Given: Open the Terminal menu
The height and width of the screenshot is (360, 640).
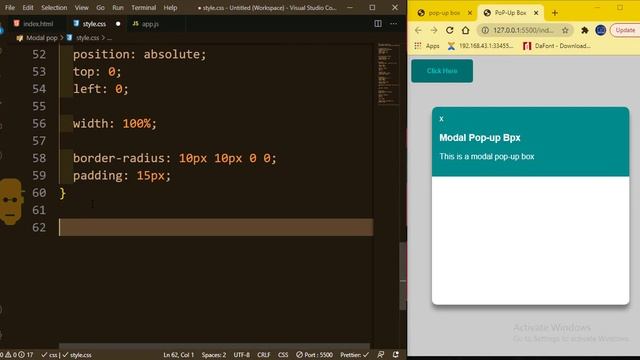Looking at the screenshot, I should pyautogui.click(x=143, y=7).
